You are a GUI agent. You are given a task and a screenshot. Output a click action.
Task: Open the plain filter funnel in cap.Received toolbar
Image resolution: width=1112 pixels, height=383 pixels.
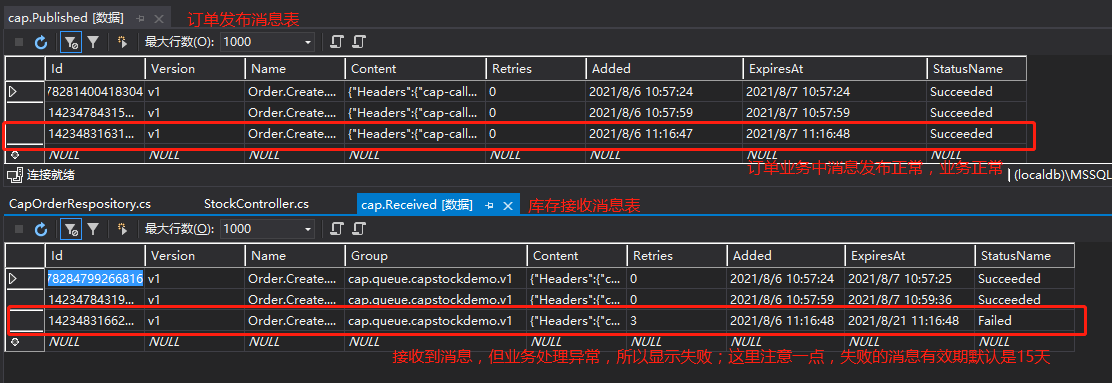click(93, 228)
